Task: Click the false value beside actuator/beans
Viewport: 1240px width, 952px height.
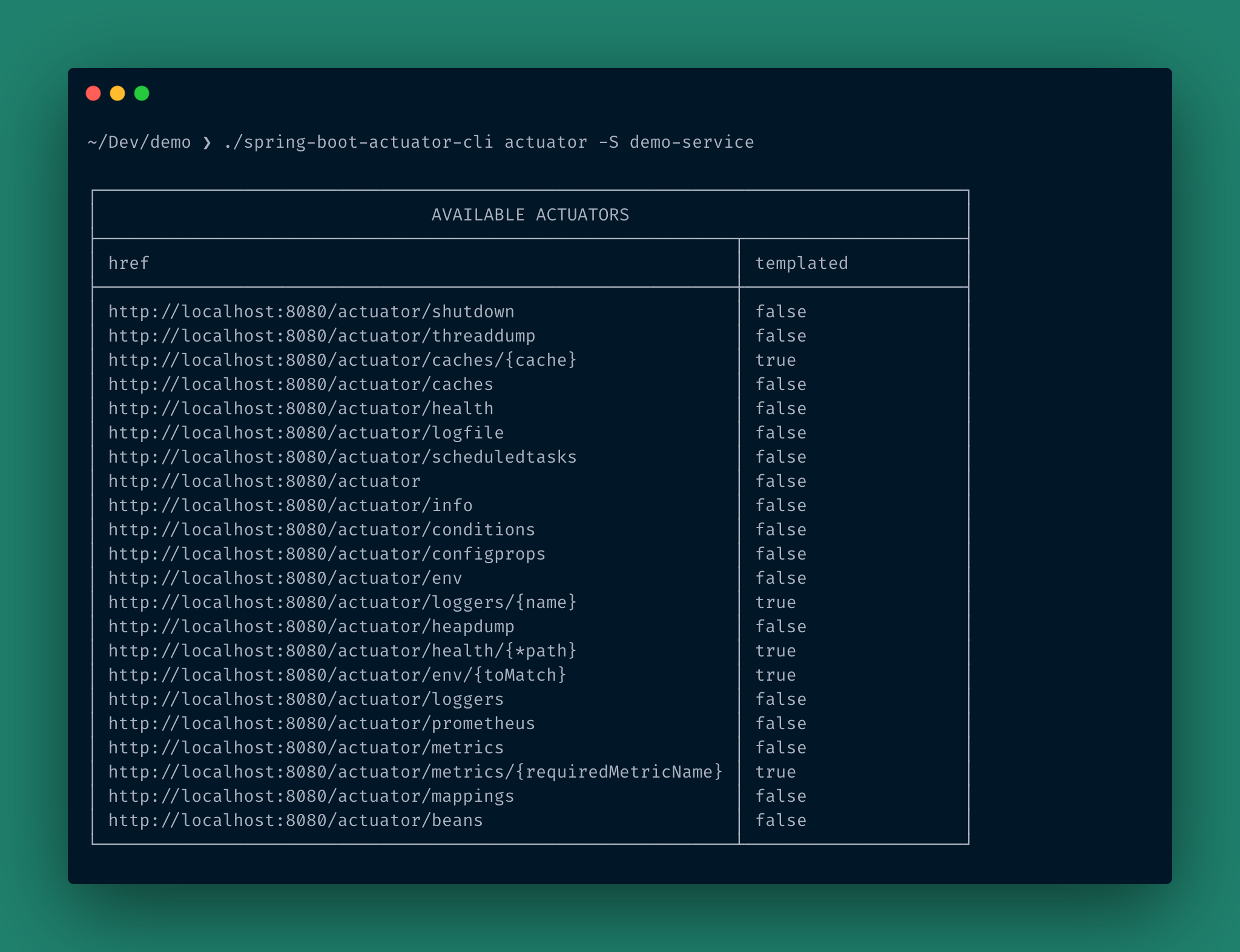Action: pos(781,820)
